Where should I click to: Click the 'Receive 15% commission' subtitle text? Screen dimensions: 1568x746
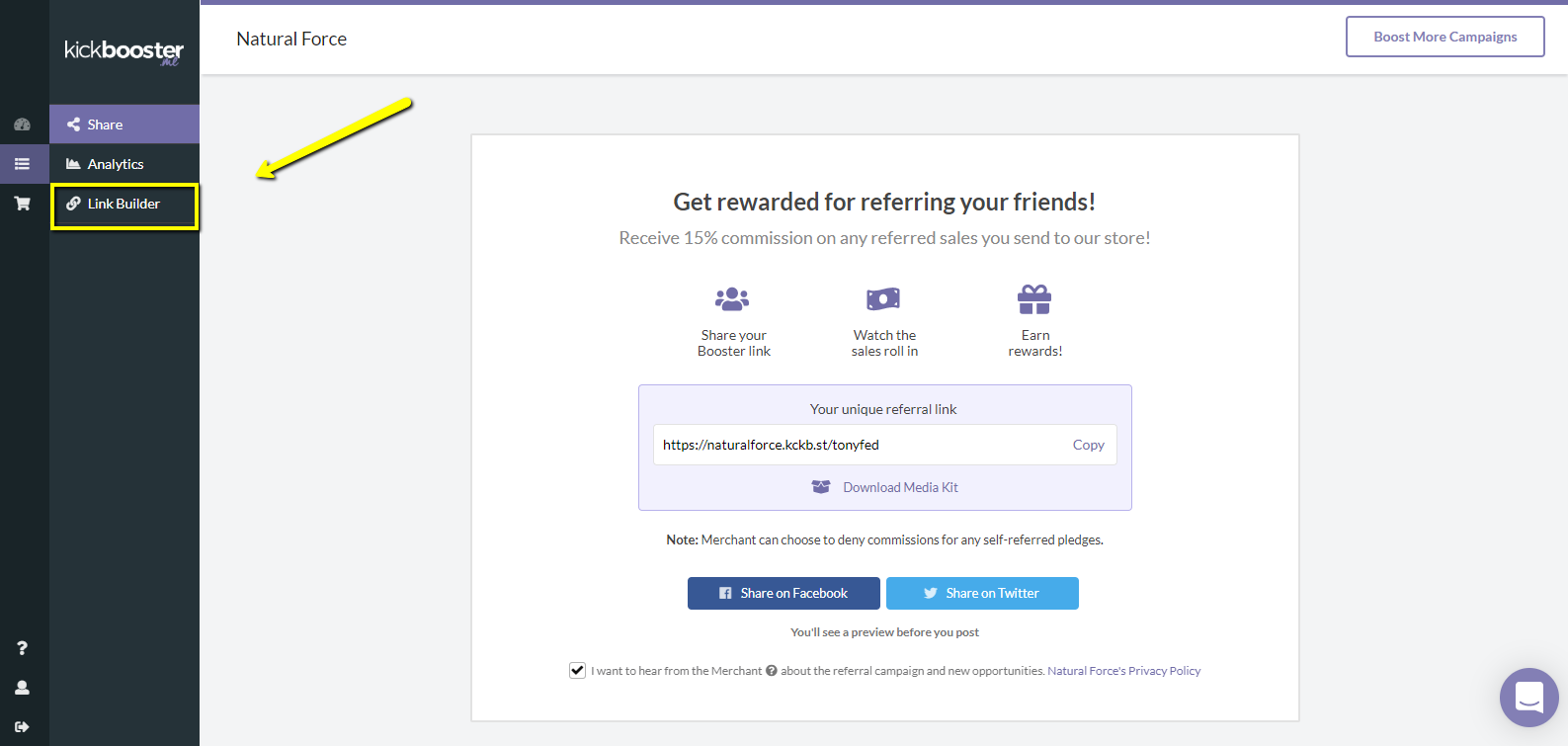pos(884,238)
